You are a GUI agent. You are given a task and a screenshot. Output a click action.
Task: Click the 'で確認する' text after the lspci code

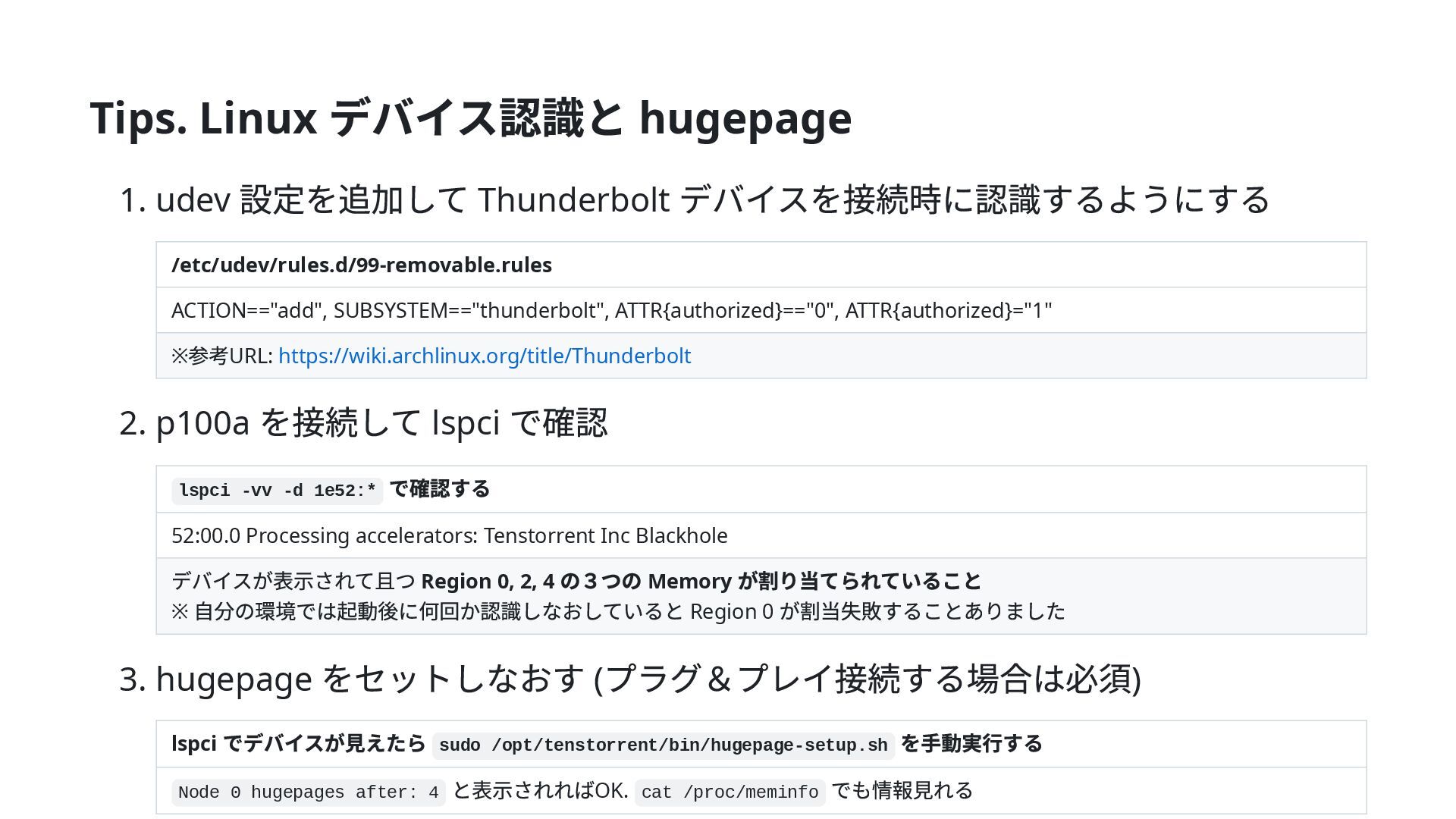coord(439,489)
